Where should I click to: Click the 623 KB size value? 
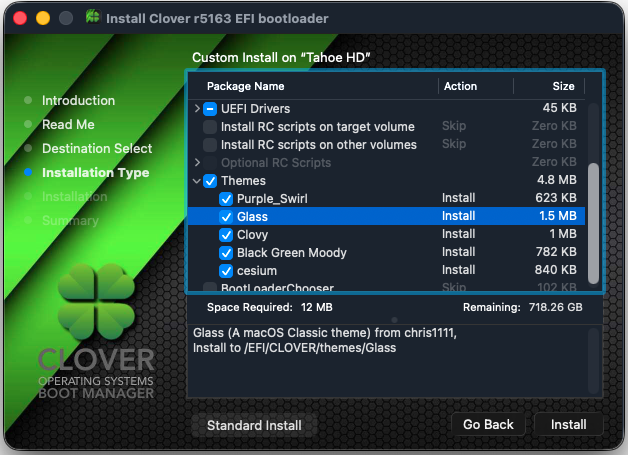556,198
